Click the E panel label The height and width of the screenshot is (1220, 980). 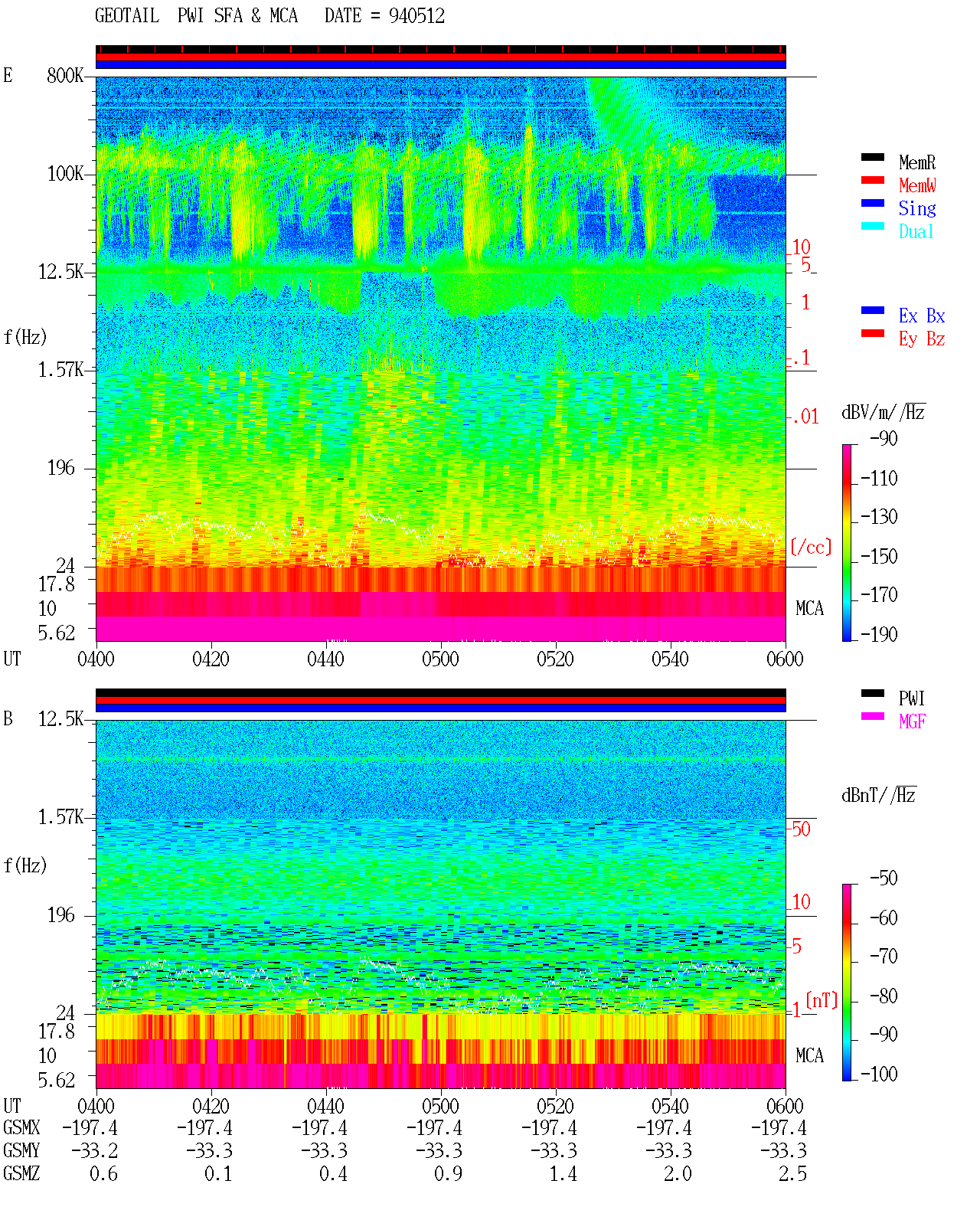(8, 76)
